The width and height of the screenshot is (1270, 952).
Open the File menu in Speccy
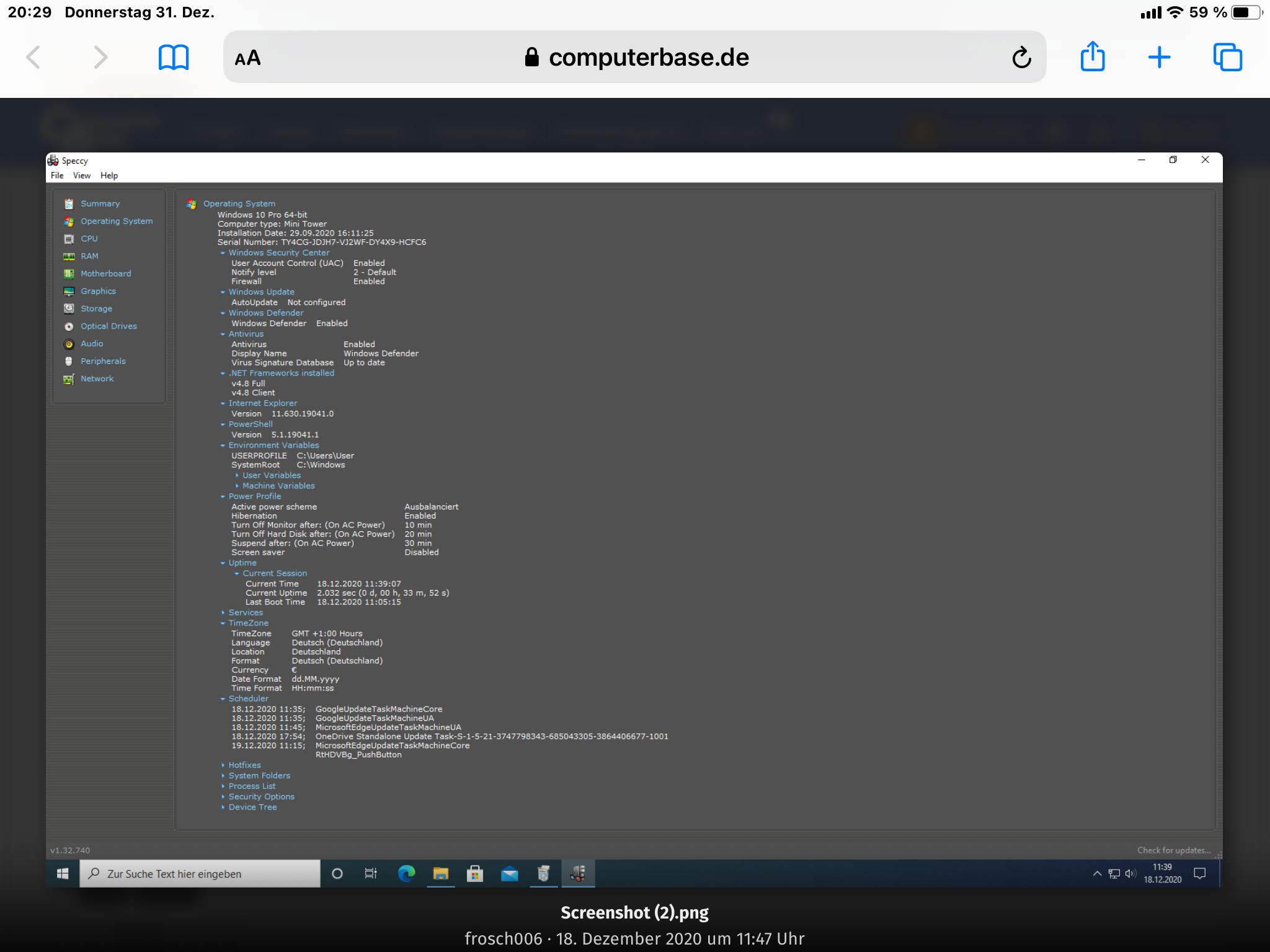[x=57, y=175]
